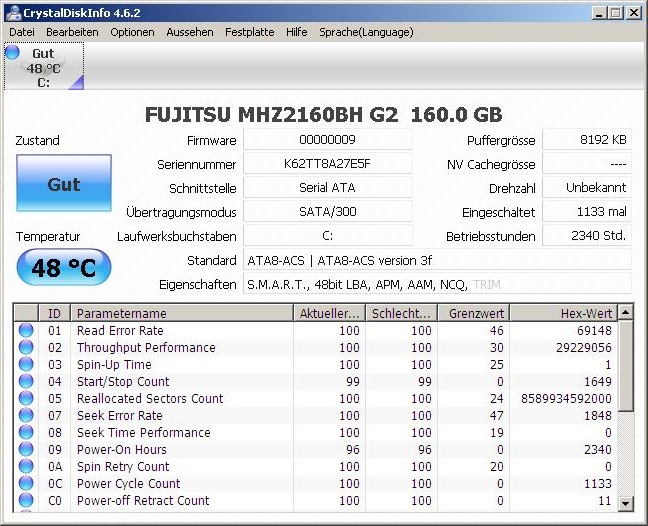Select the Throughput Performance parameter name
The width and height of the screenshot is (648, 526).
pos(146,347)
